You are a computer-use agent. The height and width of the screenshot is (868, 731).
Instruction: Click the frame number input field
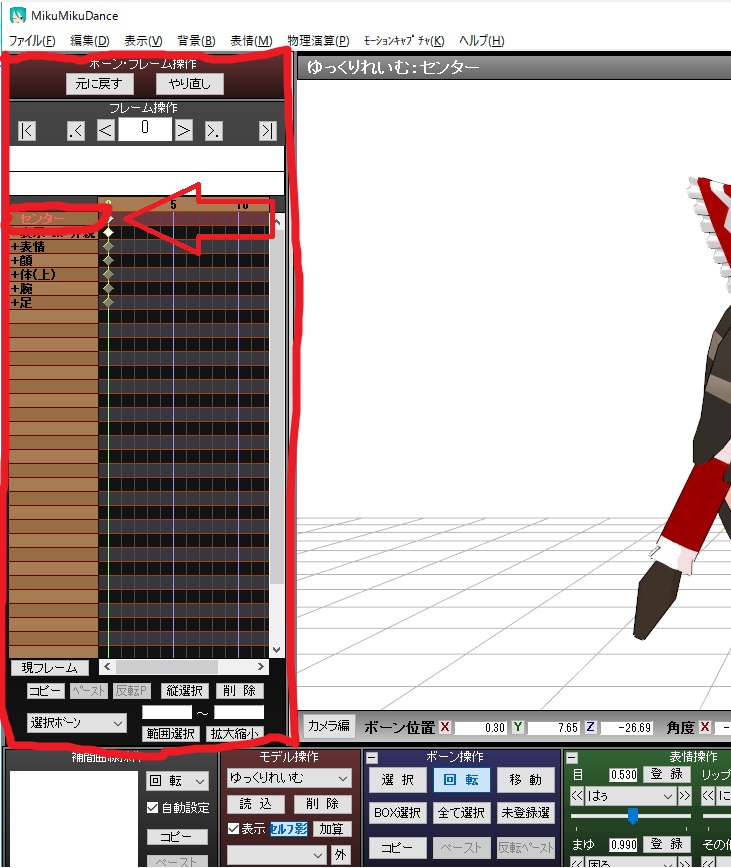coord(144,129)
